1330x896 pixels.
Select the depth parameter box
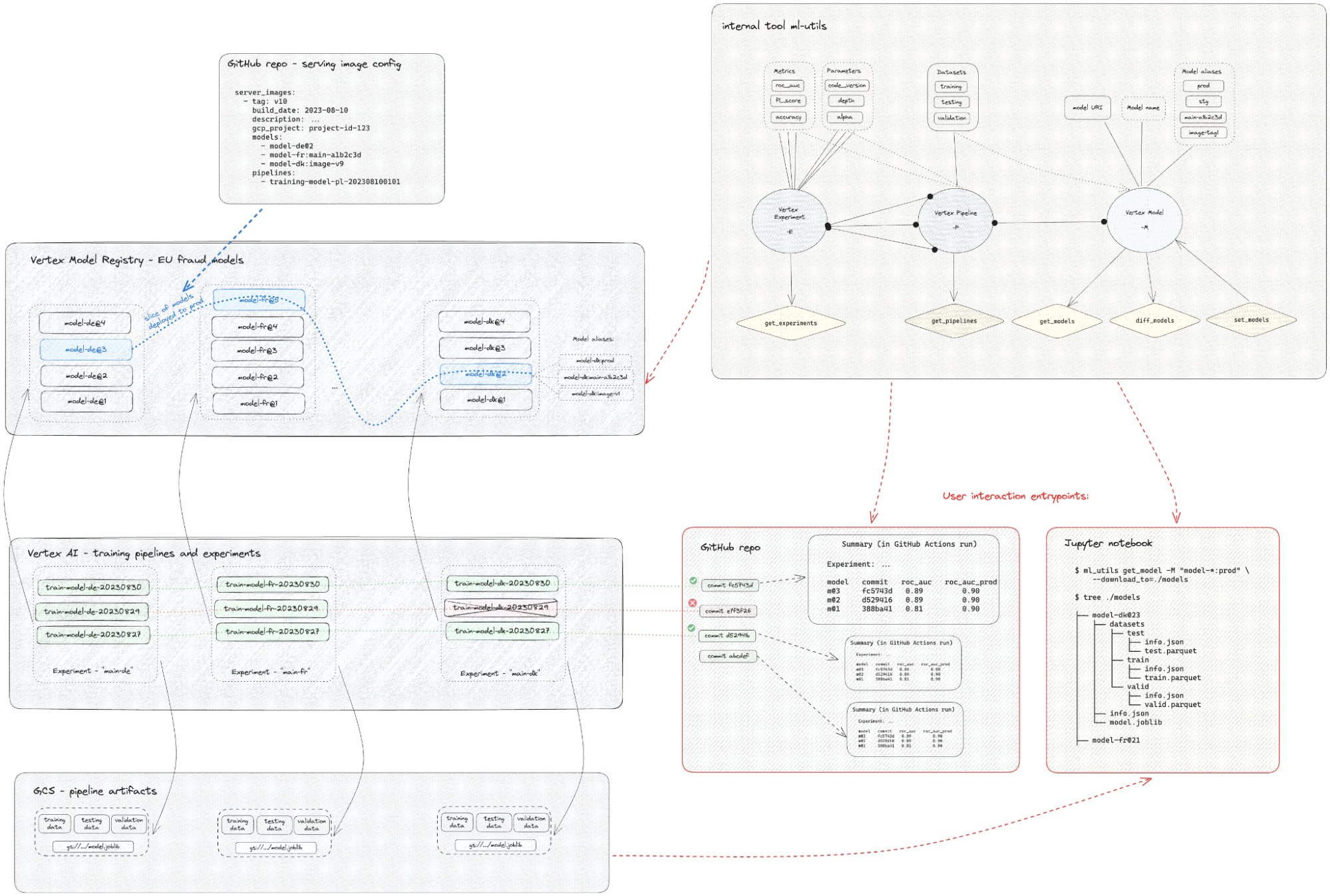846,101
